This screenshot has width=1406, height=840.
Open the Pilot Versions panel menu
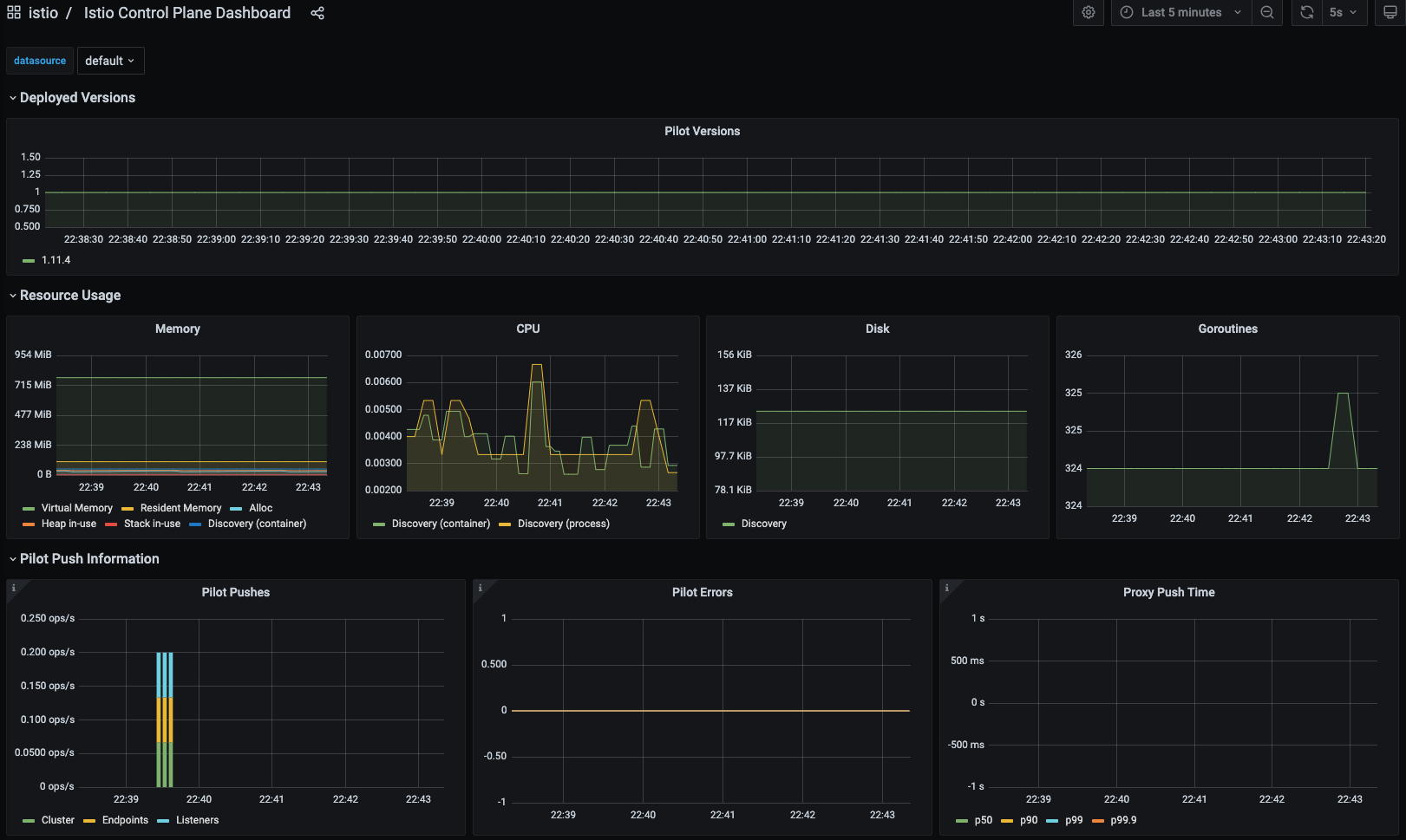(x=703, y=132)
